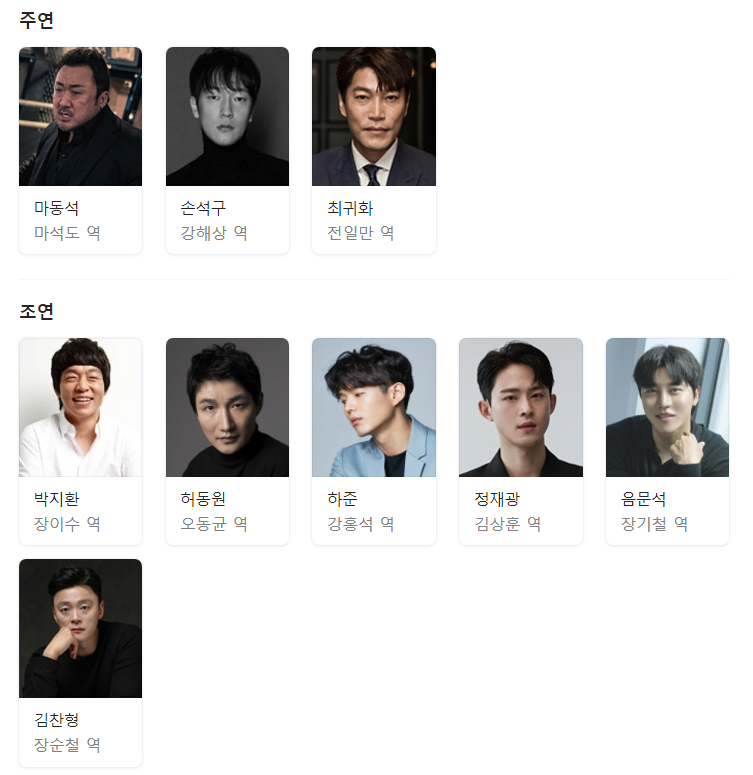Image resolution: width=753 pixels, height=775 pixels.
Task: Click the actor name 마동석
Action: (x=56, y=208)
